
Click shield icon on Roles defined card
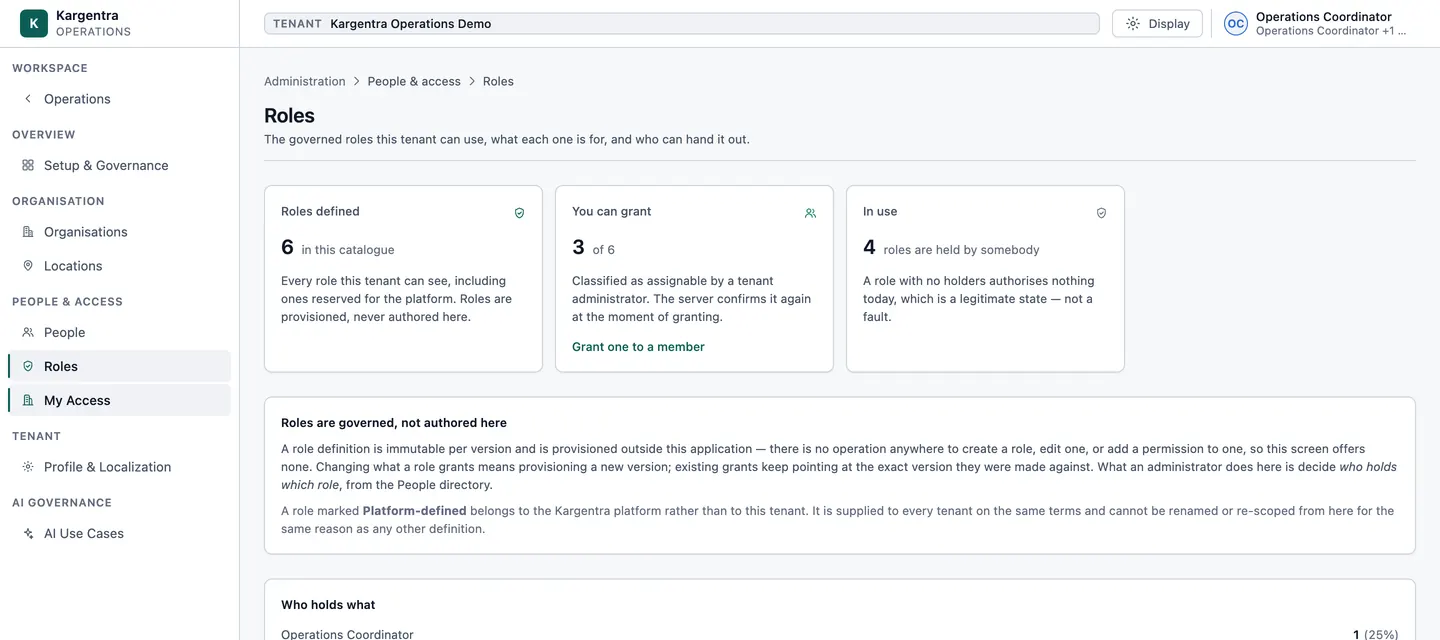519,213
